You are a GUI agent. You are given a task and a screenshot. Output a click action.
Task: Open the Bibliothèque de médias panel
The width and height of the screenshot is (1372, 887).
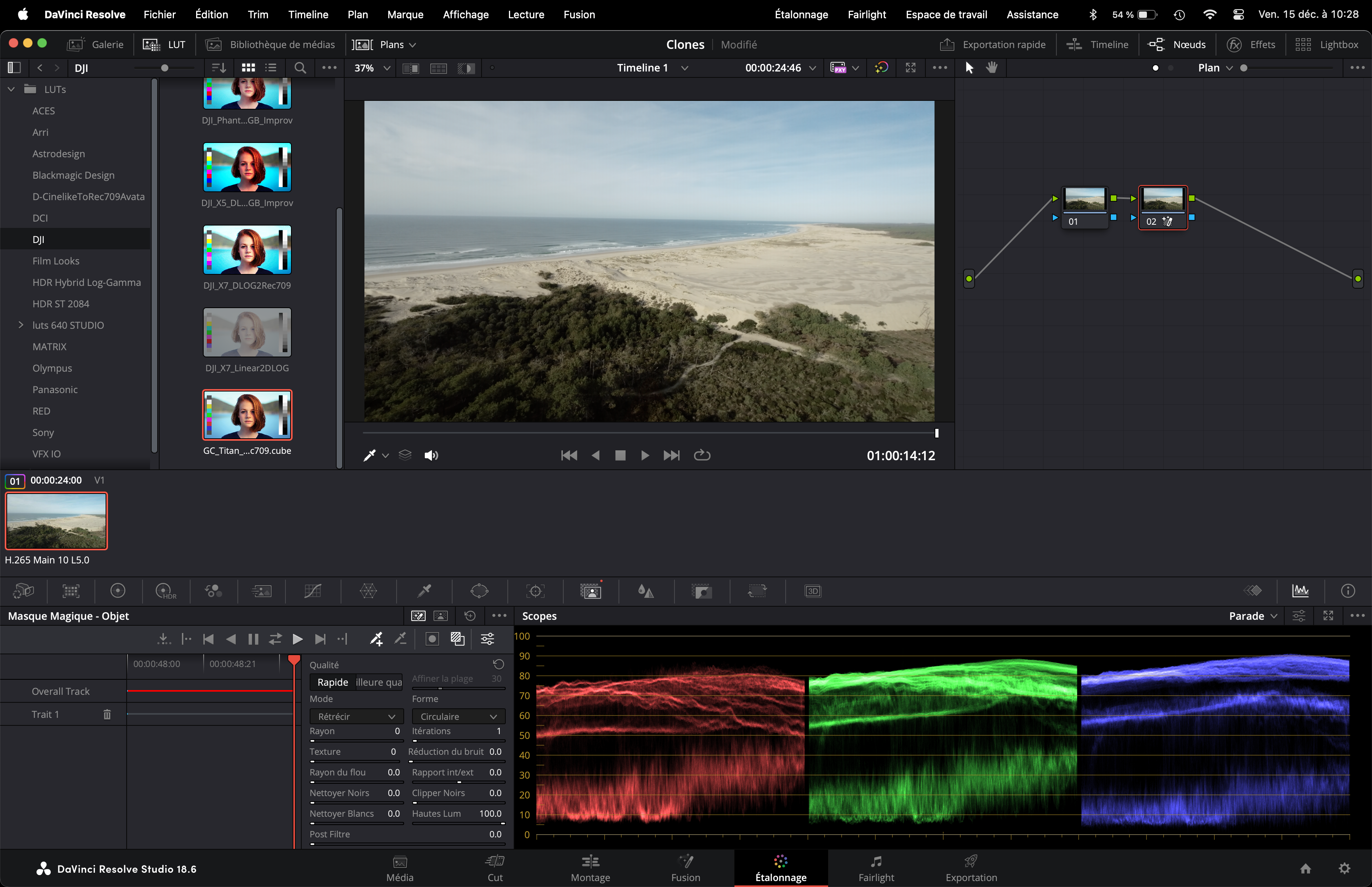coord(271,44)
